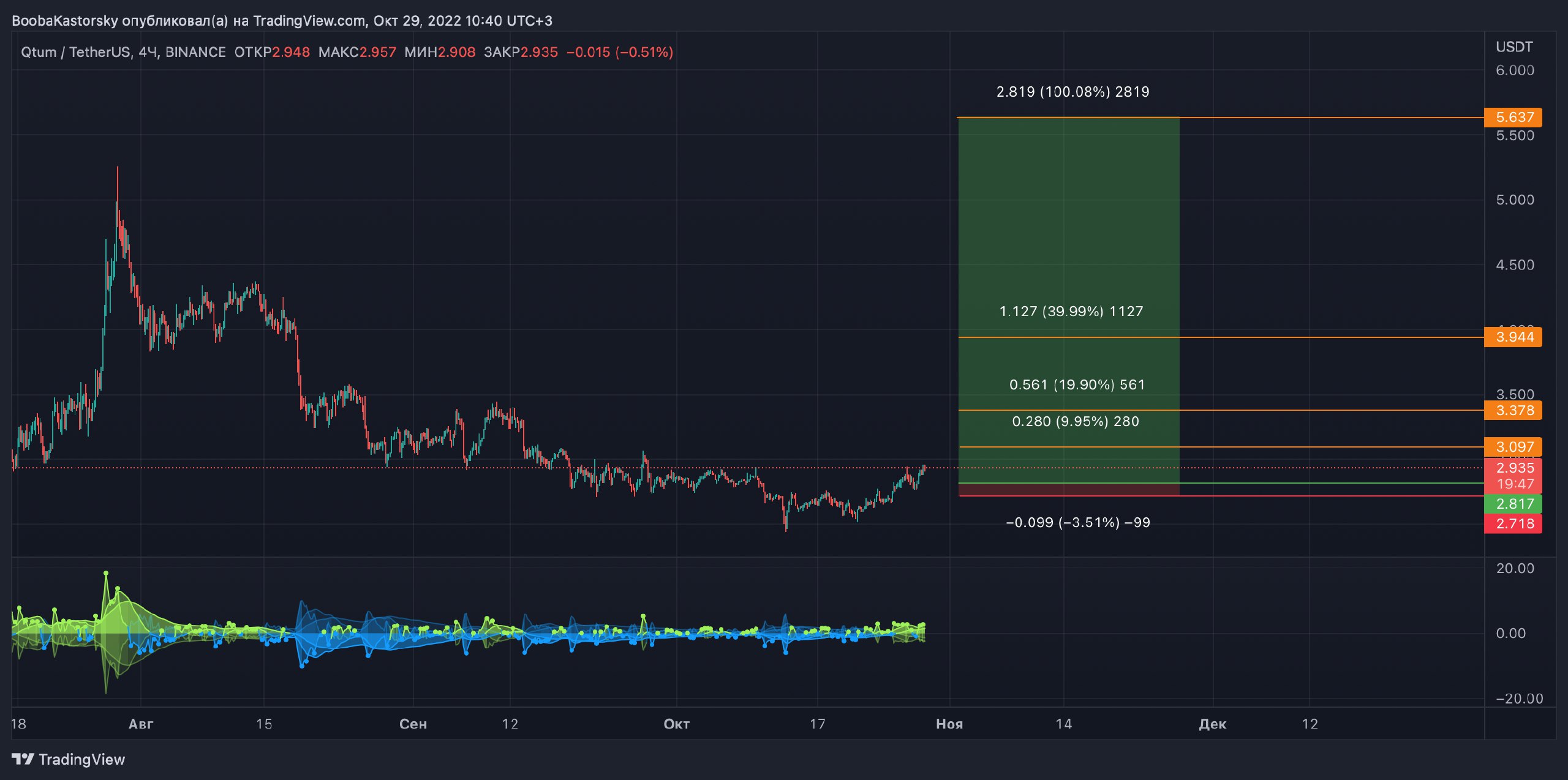This screenshot has height=780, width=1568.
Task: Click the '2.819 (100.08%) 2819' target label
Action: (1072, 92)
